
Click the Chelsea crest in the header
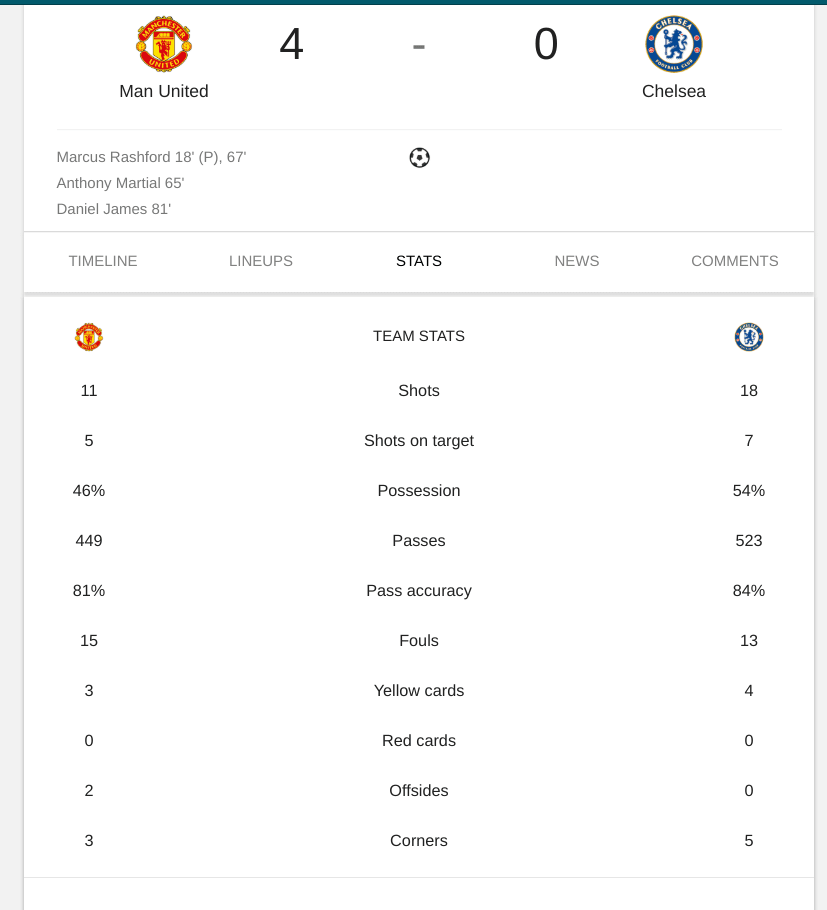[674, 44]
